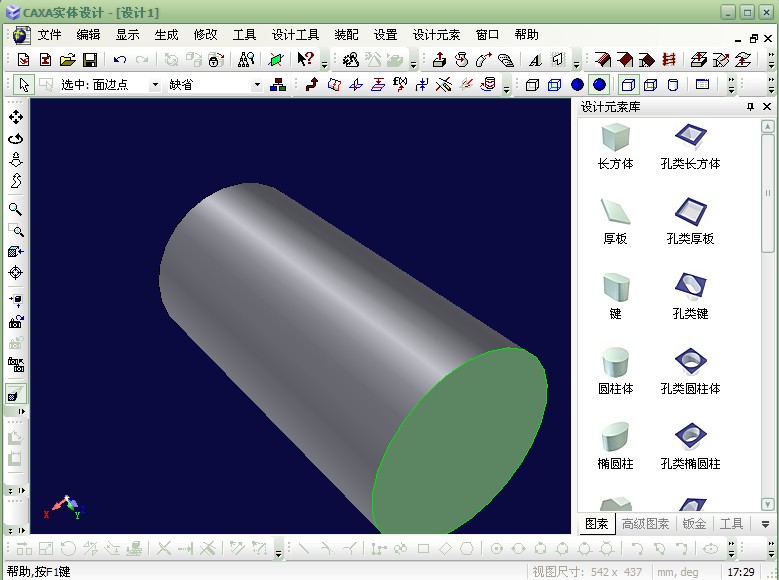This screenshot has height=580, width=779.
Task: Click the context help arrow-question icon
Action: click(305, 60)
